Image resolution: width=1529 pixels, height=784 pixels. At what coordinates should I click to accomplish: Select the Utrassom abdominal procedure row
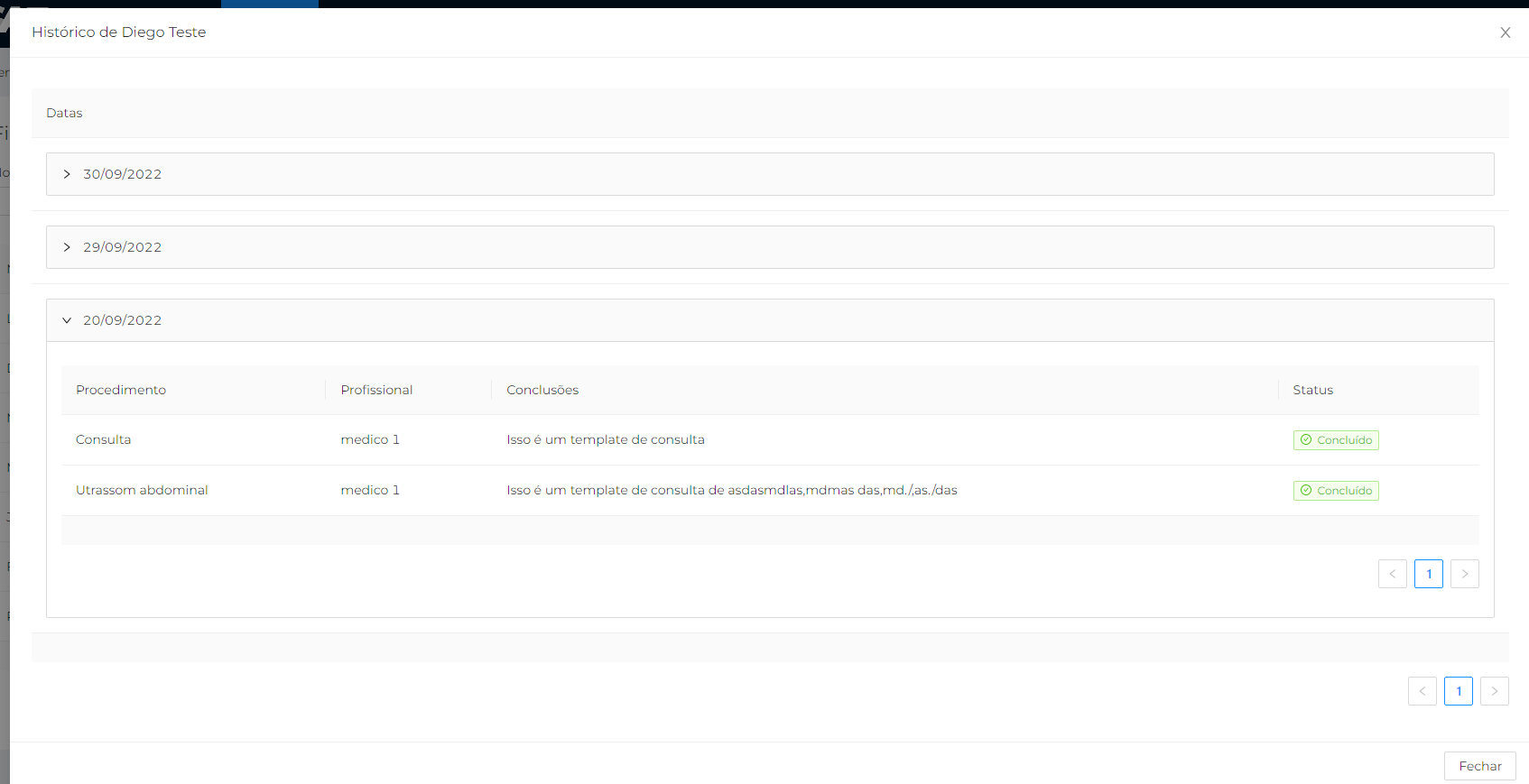[142, 490]
